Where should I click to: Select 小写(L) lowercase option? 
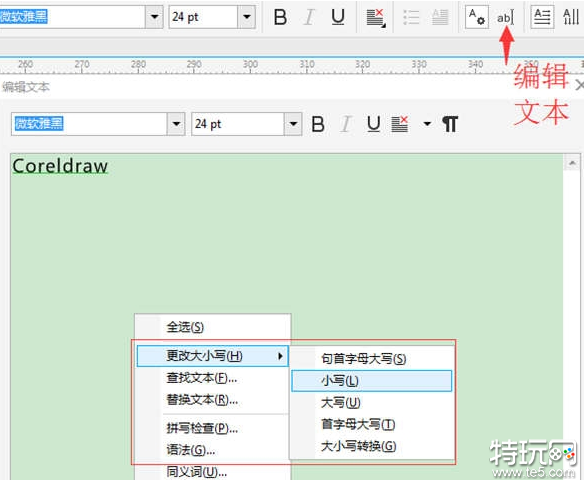point(372,380)
